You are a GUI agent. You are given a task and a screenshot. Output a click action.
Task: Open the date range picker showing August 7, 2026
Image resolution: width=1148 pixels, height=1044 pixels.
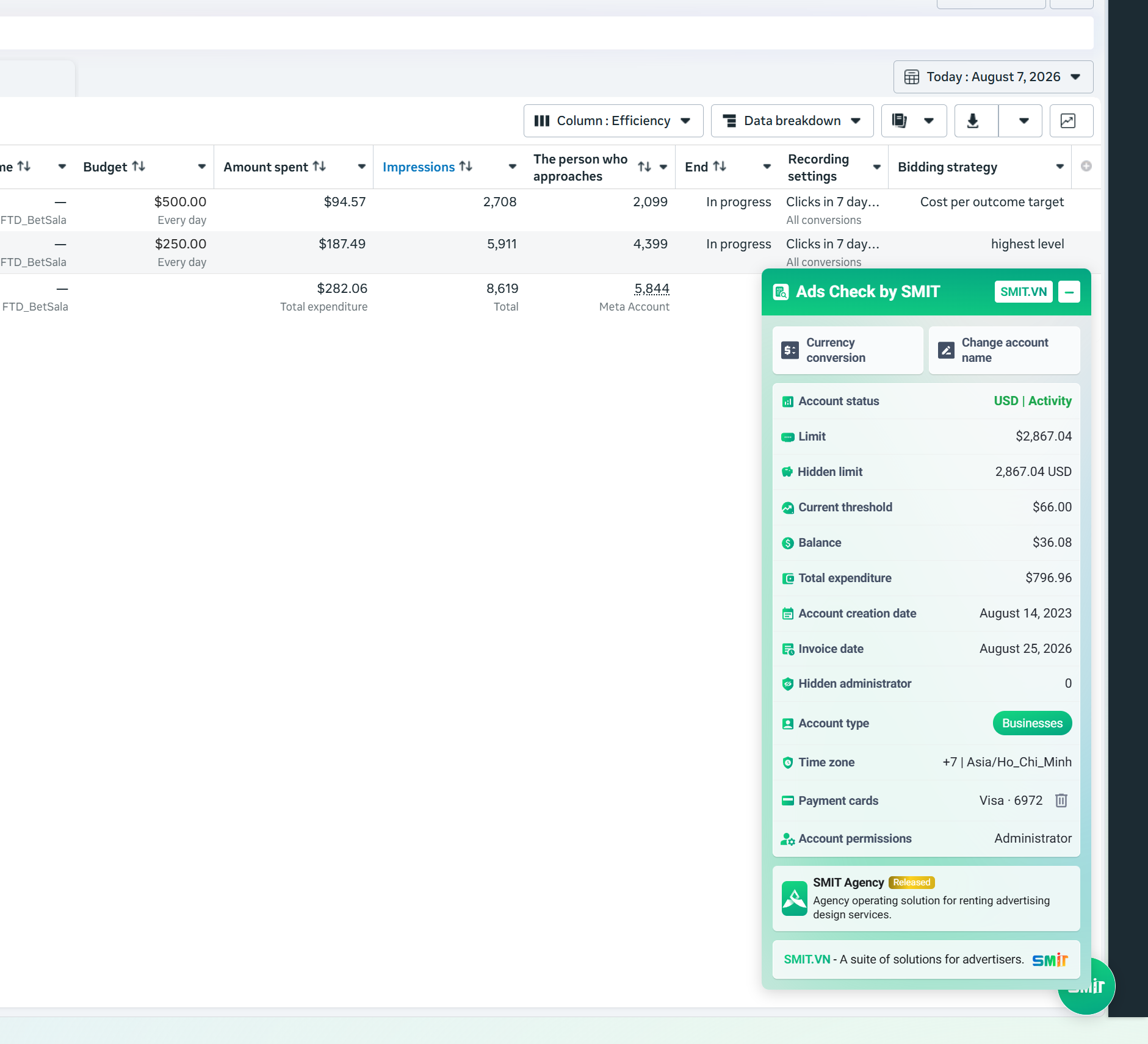(x=993, y=77)
